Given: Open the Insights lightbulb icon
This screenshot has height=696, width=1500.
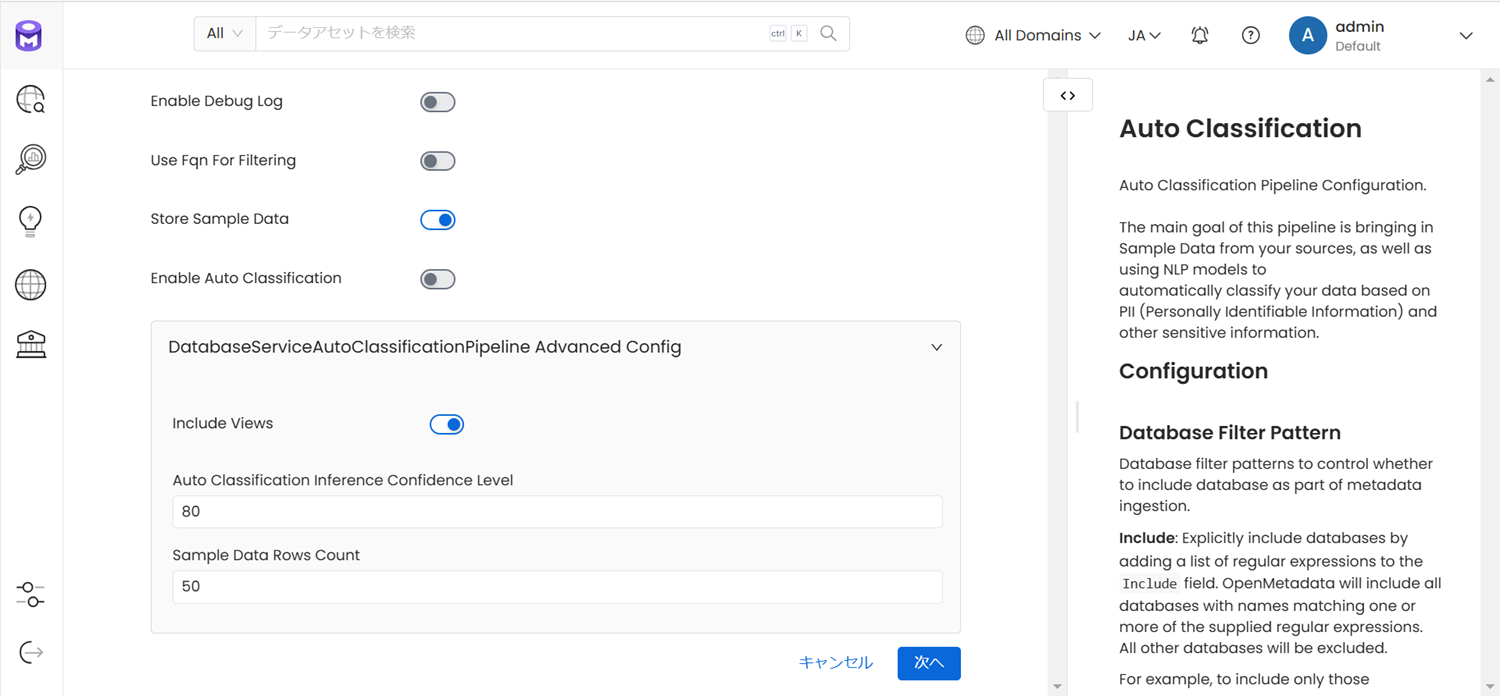Looking at the screenshot, I should pyautogui.click(x=31, y=221).
